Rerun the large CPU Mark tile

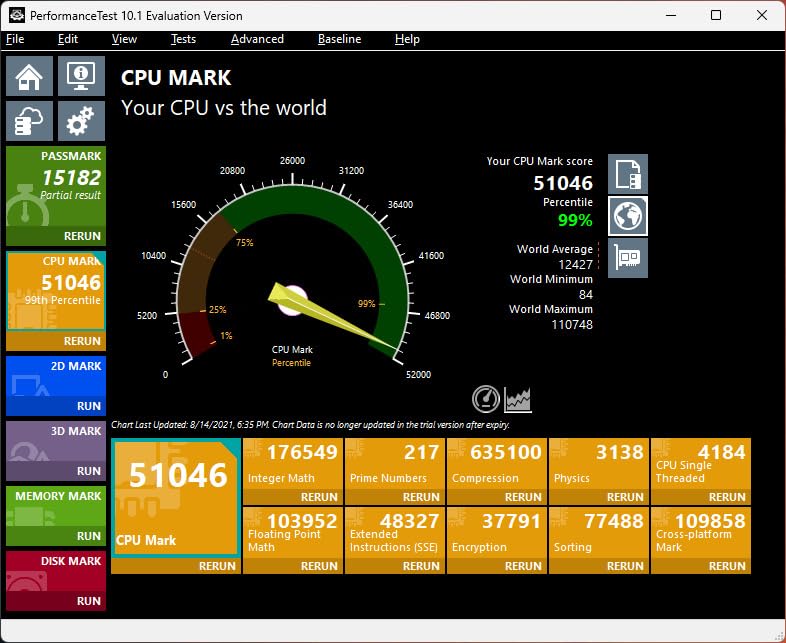point(176,566)
